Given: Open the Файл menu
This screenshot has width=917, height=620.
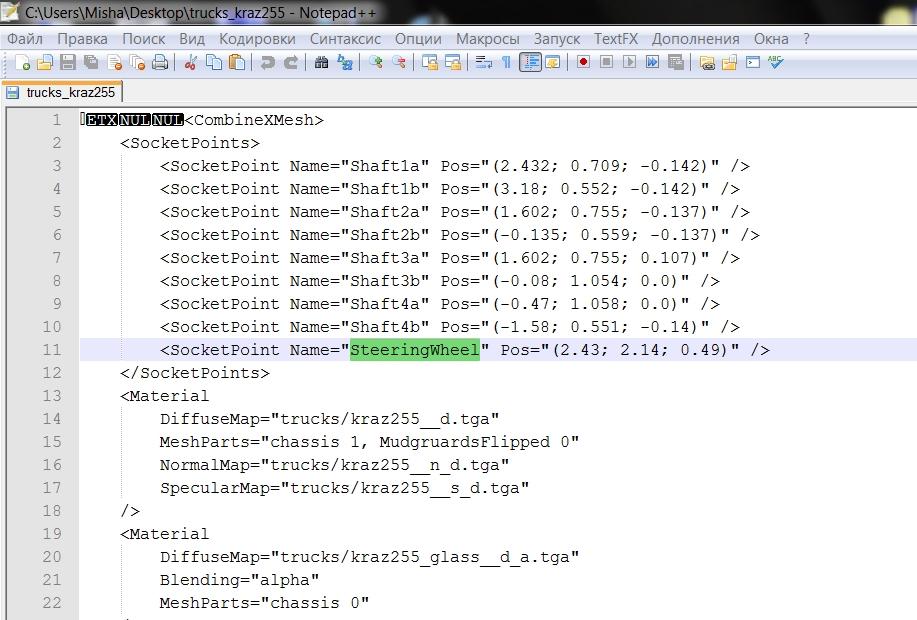Looking at the screenshot, I should coord(25,38).
